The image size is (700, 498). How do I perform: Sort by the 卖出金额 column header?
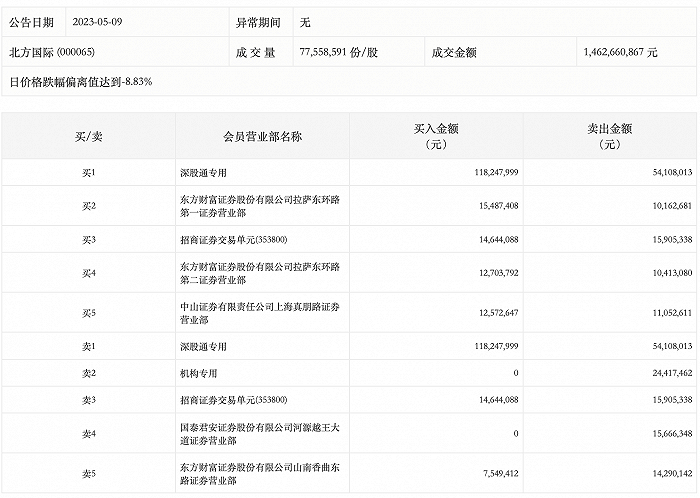tap(610, 136)
